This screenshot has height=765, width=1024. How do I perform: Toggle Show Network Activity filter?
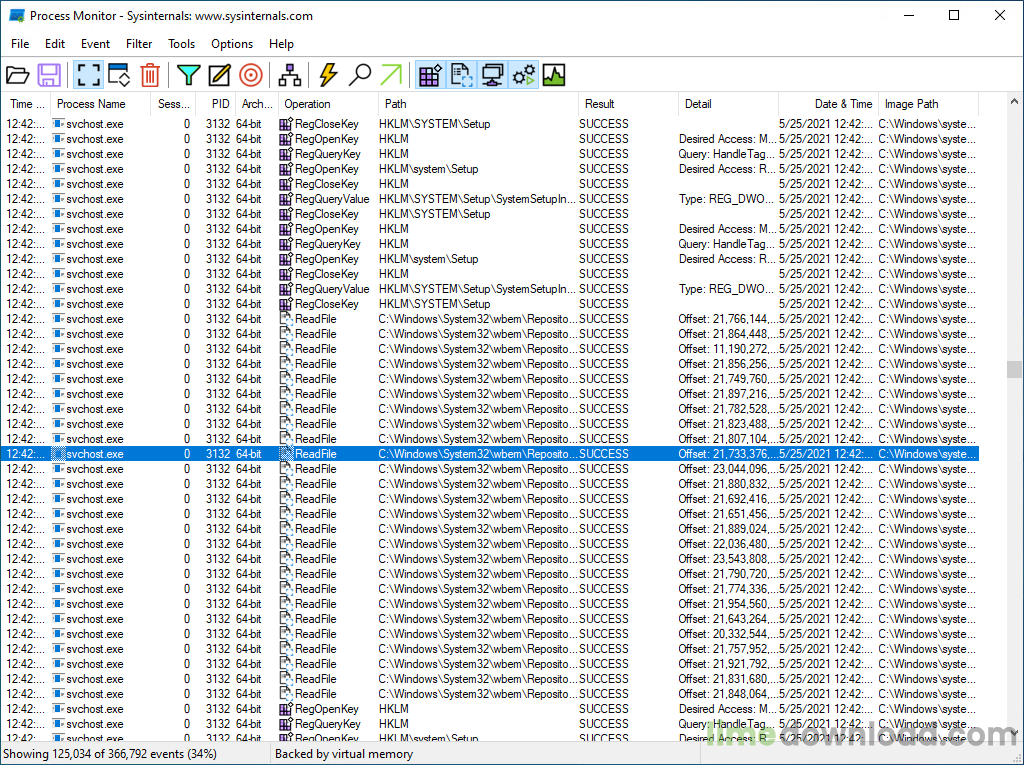492,75
